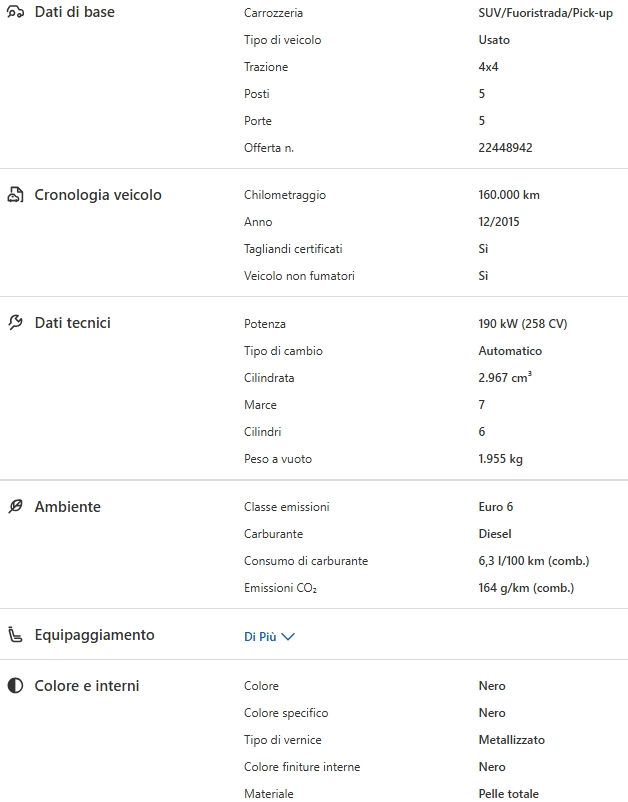
Task: Click the Ambiente section heading
Action: point(67,507)
